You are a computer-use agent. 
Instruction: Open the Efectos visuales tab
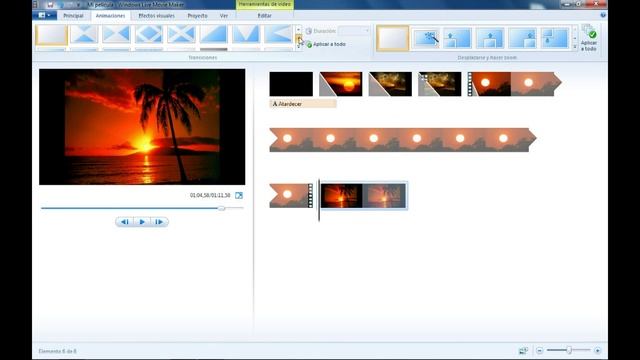click(156, 16)
